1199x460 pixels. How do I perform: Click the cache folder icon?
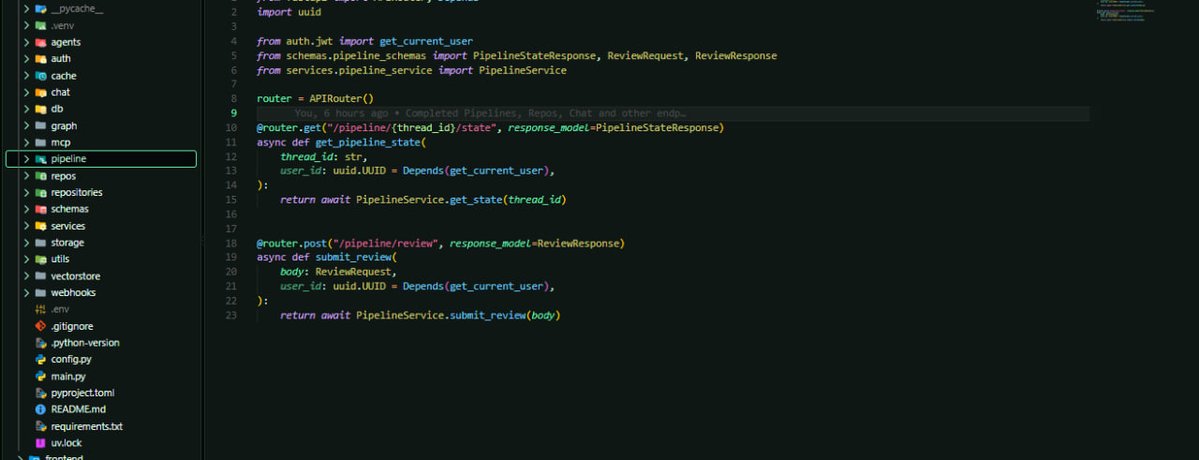click(41, 76)
